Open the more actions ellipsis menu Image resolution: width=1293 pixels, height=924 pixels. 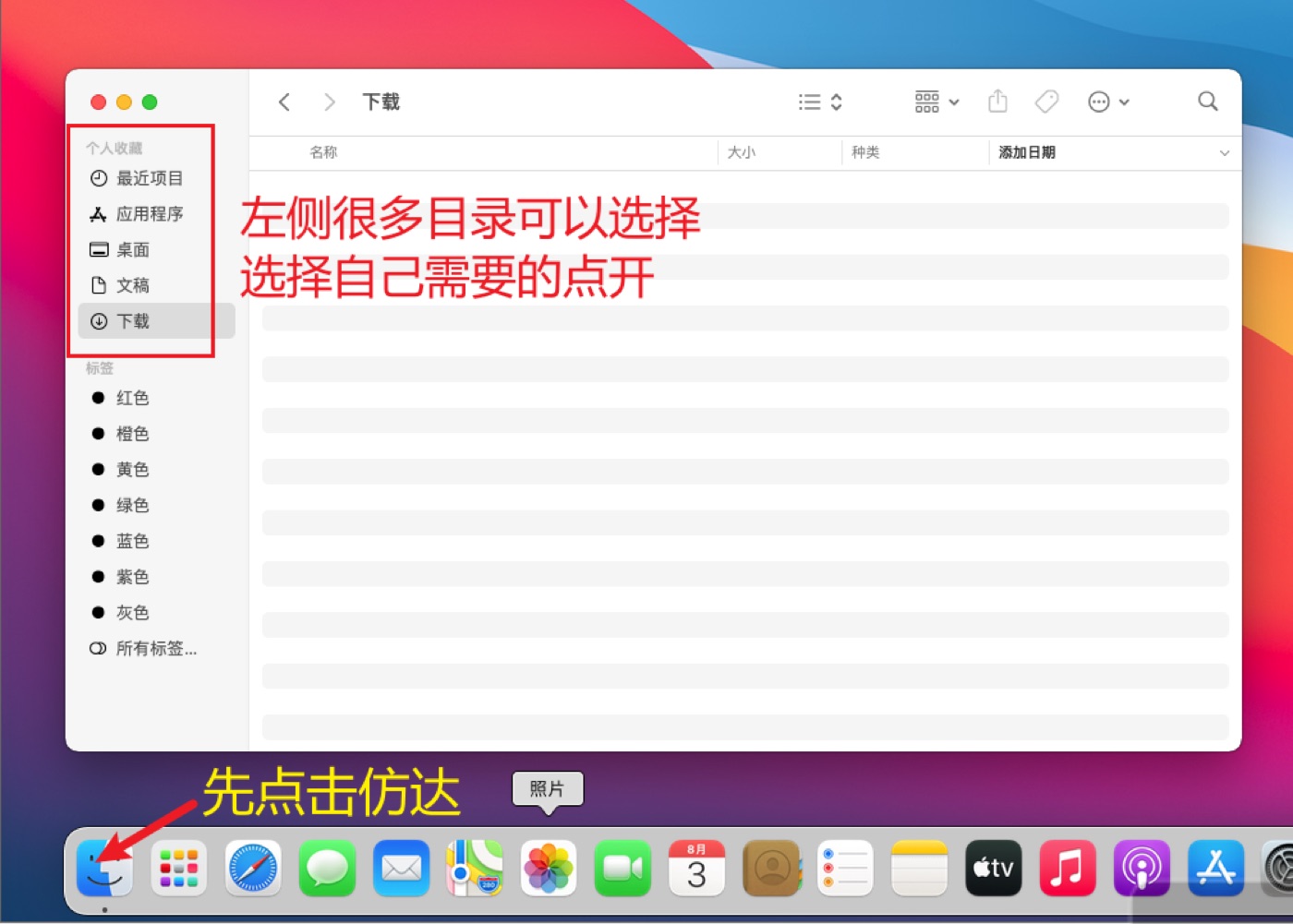[x=1108, y=102]
